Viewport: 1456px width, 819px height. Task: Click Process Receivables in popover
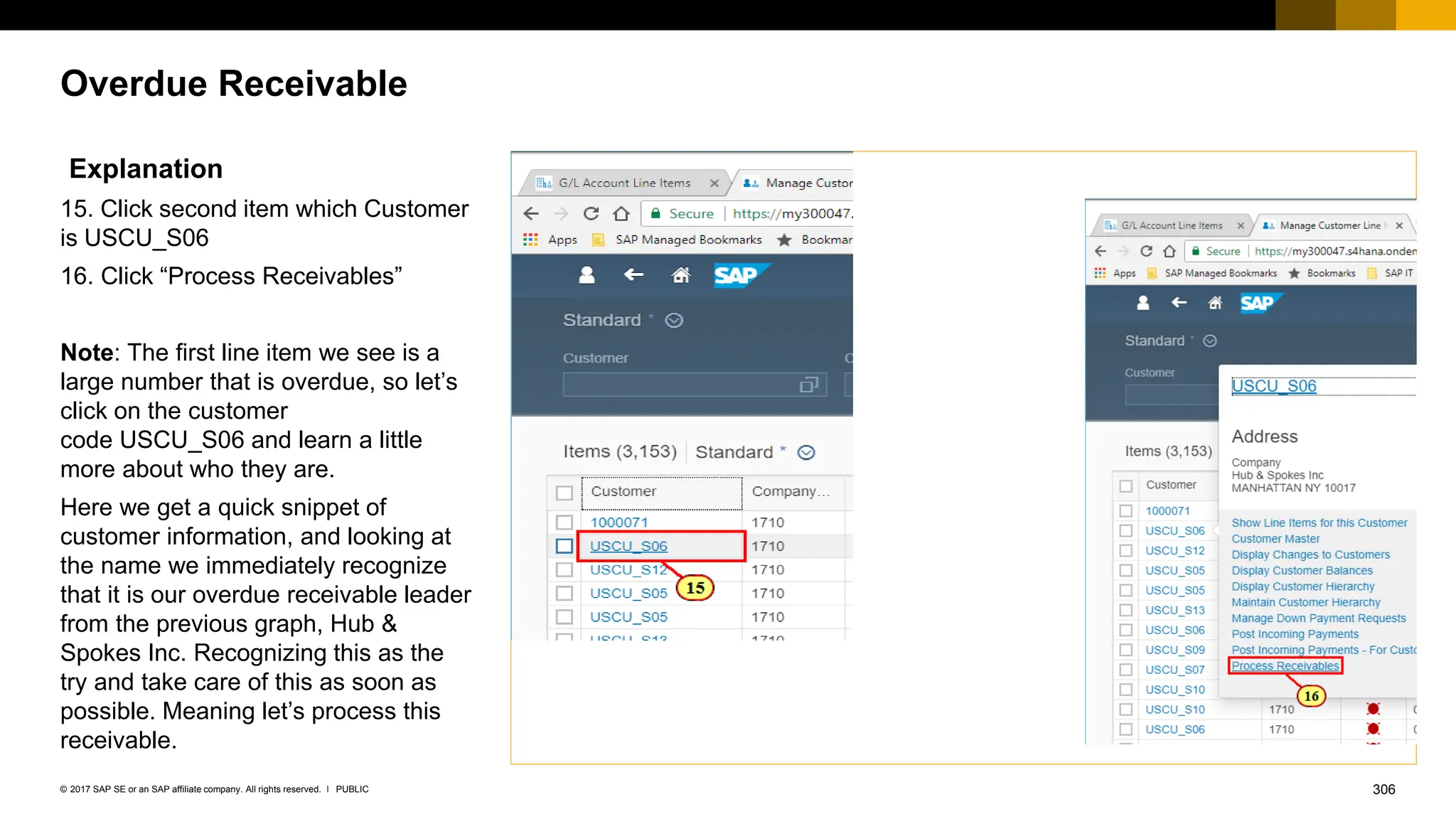1285,666
